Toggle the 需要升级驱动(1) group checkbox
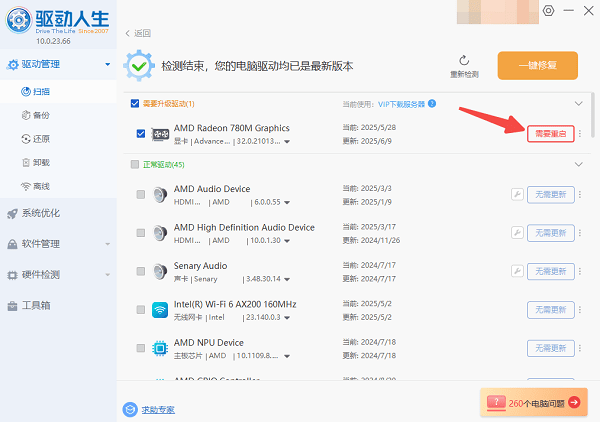Image resolution: width=600 pixels, height=422 pixels. (x=135, y=103)
